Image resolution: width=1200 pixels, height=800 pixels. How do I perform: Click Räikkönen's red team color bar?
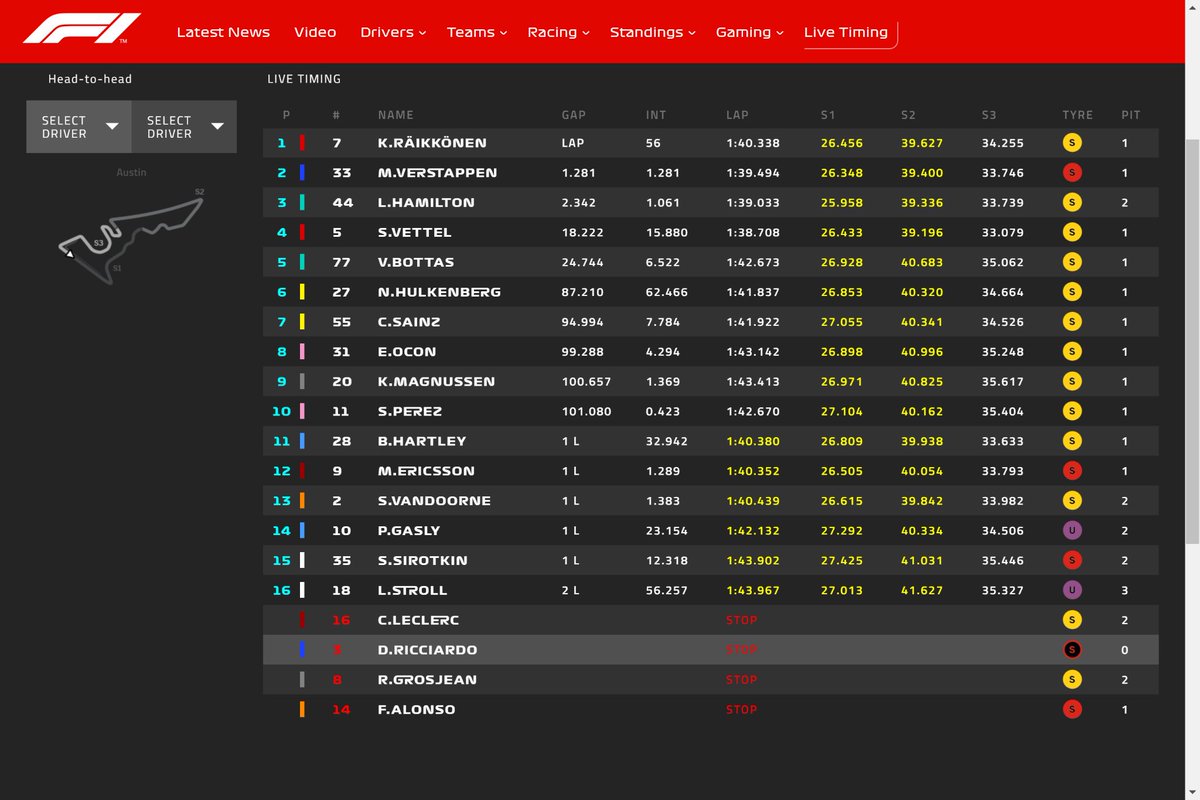tap(302, 143)
